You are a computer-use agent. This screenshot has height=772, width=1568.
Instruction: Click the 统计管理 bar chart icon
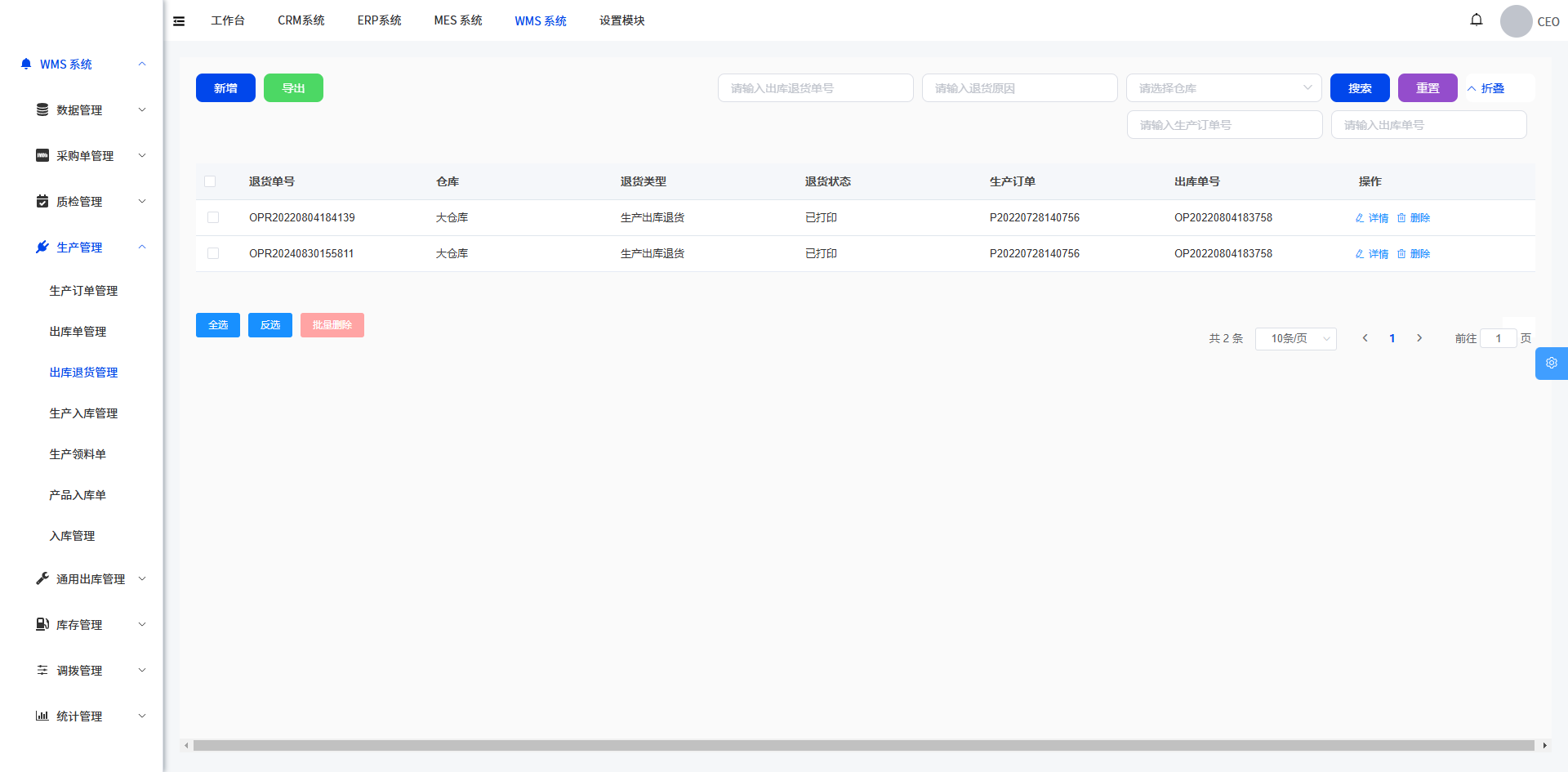click(x=42, y=716)
